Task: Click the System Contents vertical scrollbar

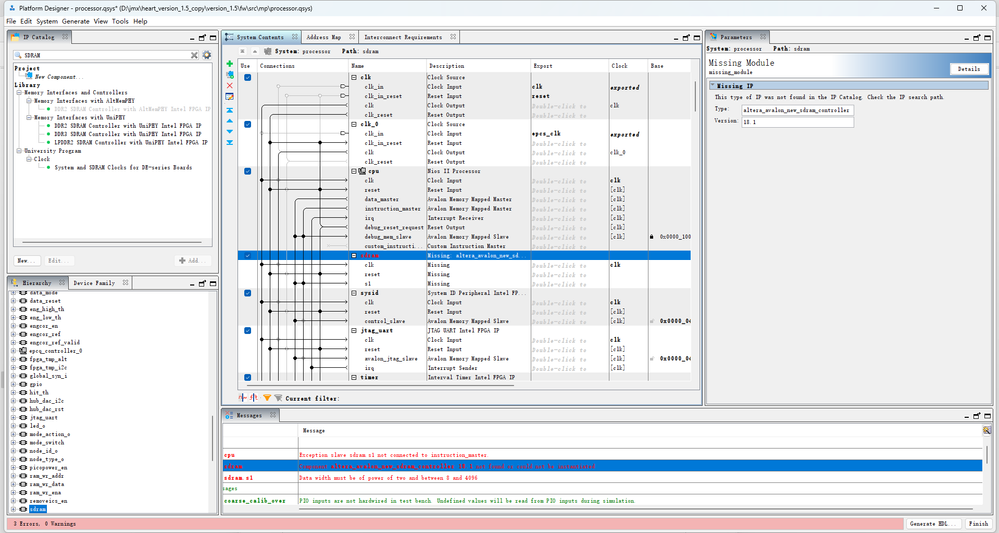Action: (696, 96)
